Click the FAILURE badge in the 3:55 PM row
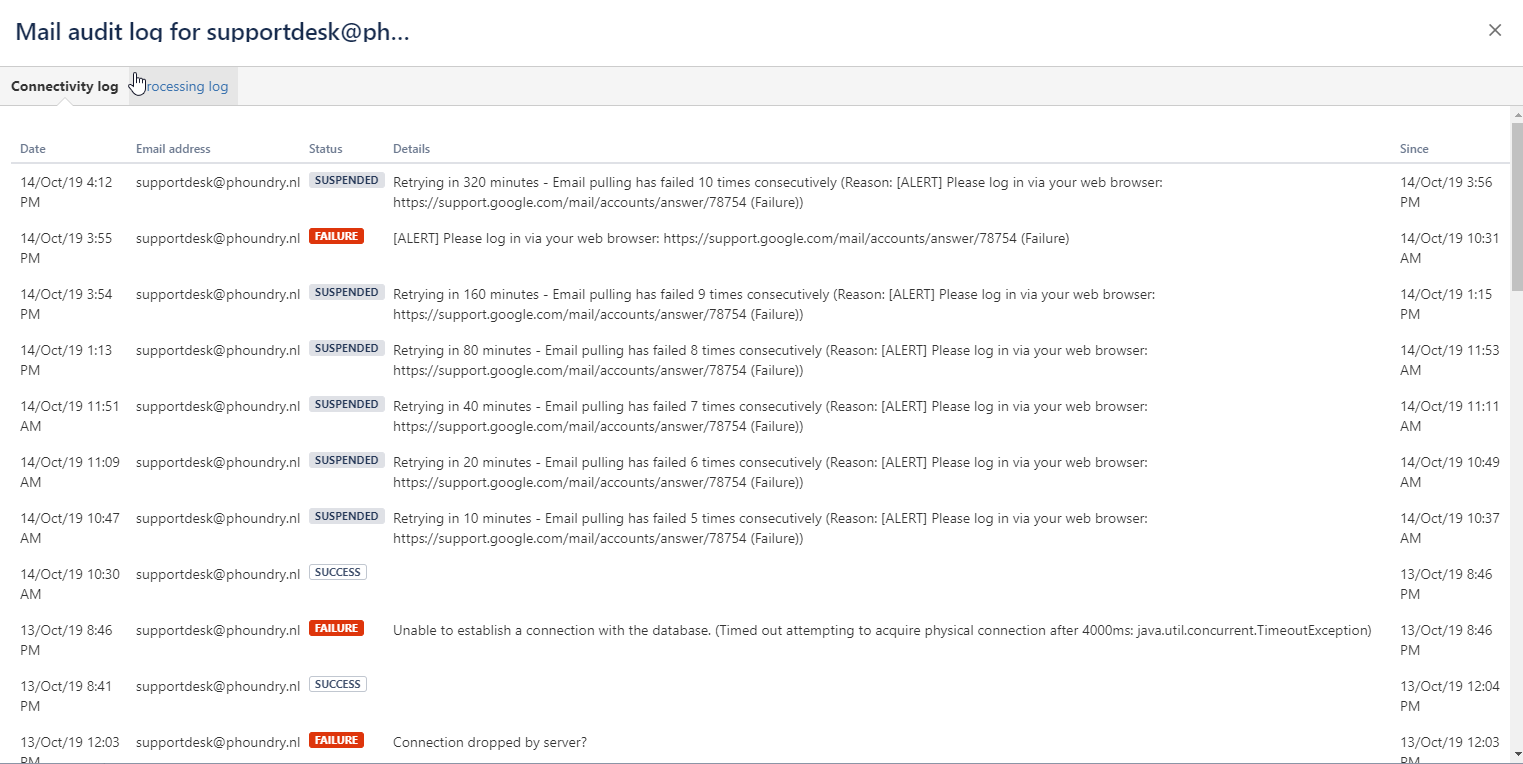Screen dimensions: 1523x764 point(336,236)
